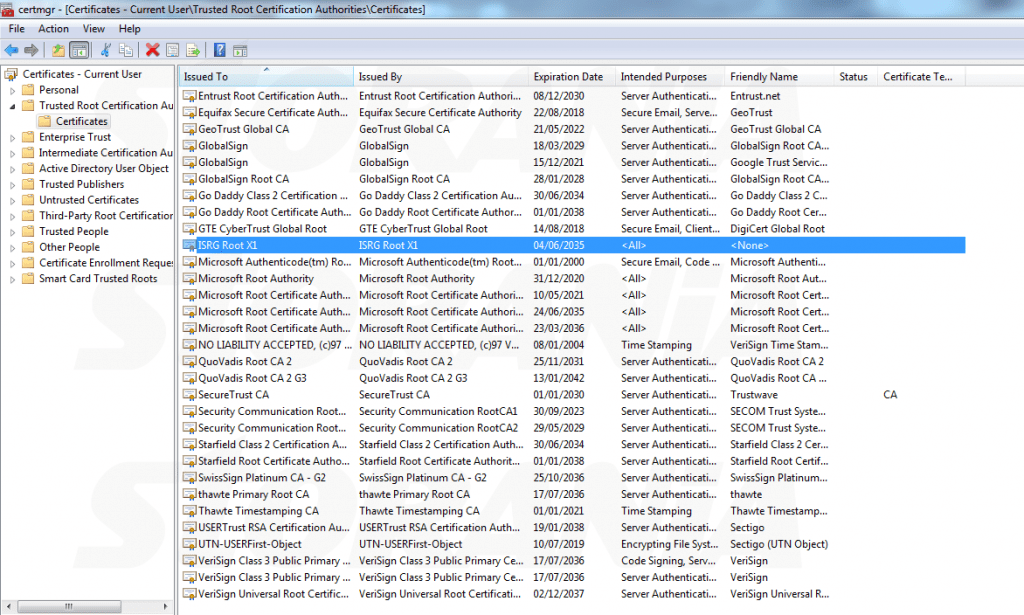Image resolution: width=1024 pixels, height=615 pixels.
Task: Toggle the Show/Hide Console Tree icon
Action: point(79,50)
